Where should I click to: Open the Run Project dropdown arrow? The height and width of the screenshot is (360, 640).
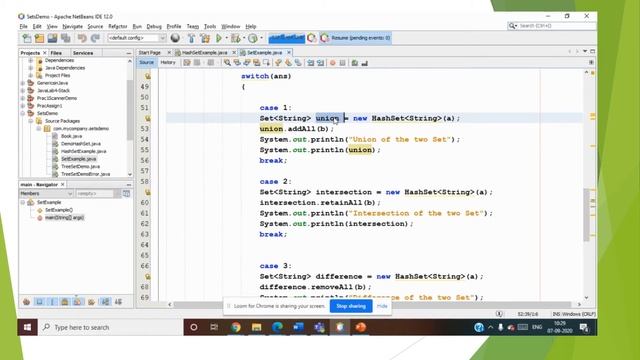pos(226,38)
